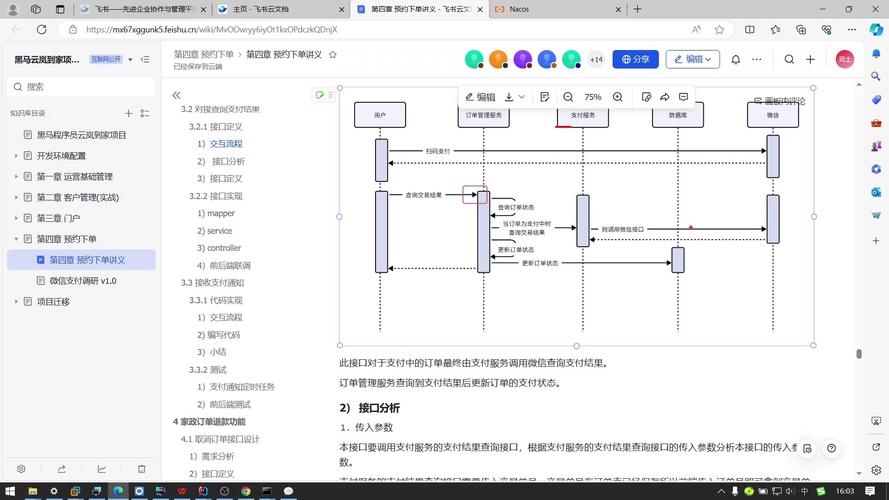Click the taskbar clock showing 16:03

pos(845,491)
